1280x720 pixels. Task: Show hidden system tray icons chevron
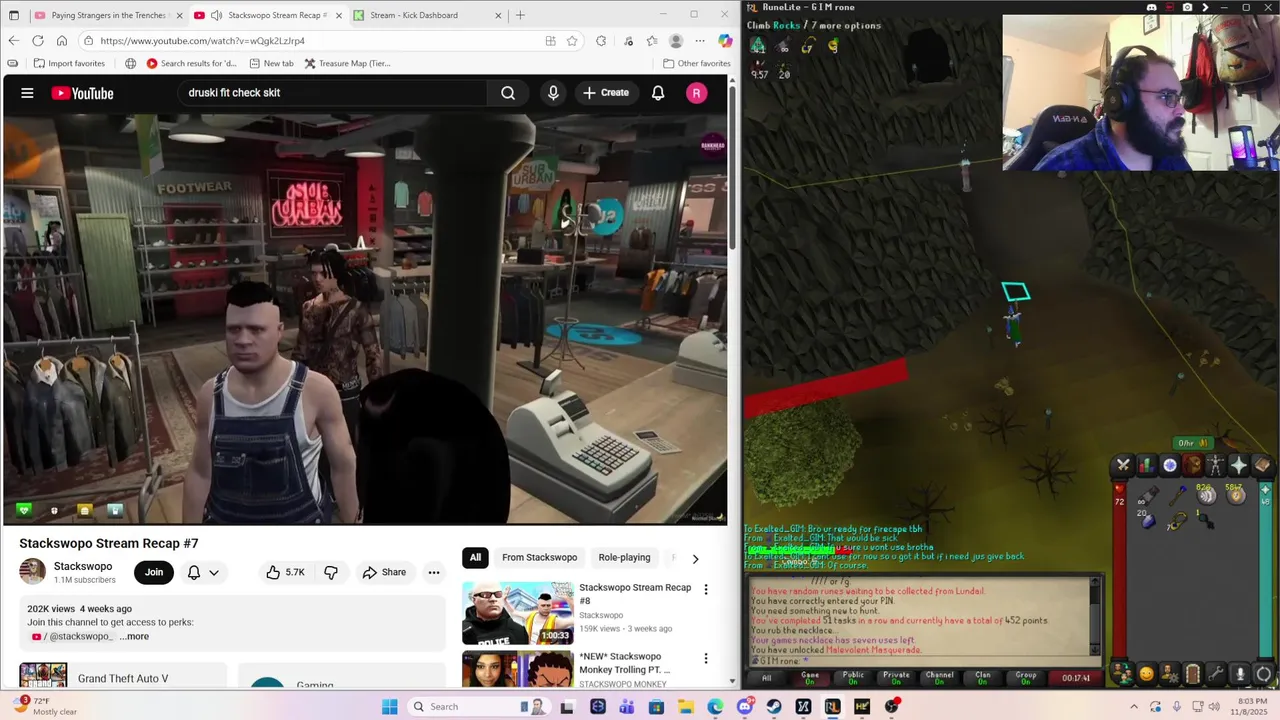click(1133, 706)
